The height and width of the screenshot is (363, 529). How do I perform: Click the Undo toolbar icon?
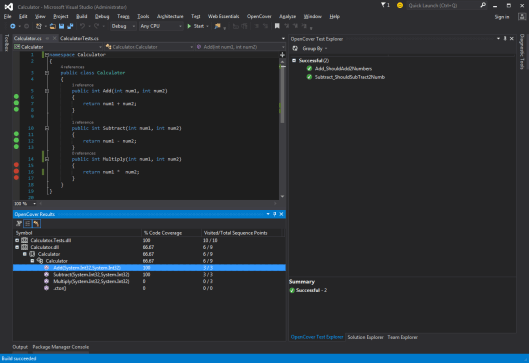pos(82,26)
